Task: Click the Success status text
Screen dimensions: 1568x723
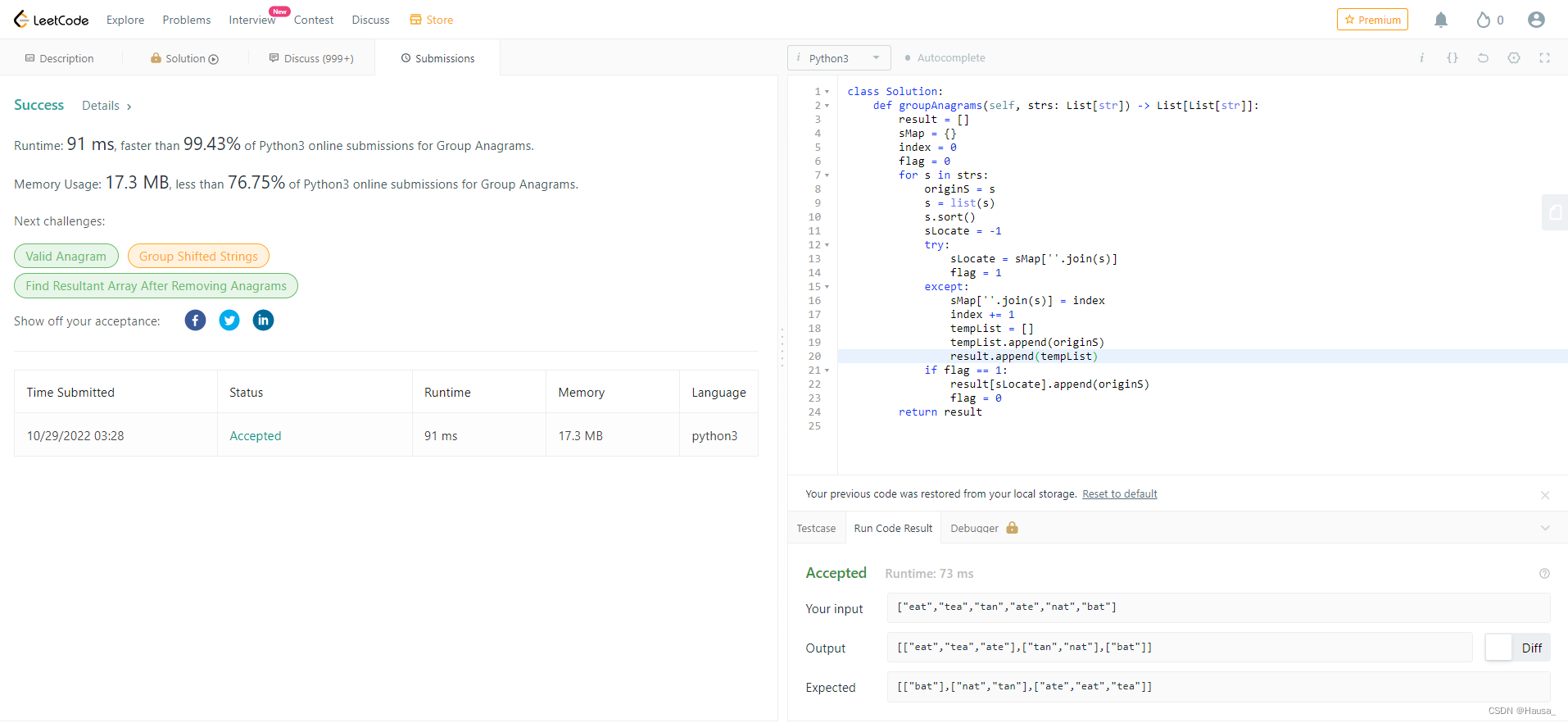Action: click(x=39, y=105)
